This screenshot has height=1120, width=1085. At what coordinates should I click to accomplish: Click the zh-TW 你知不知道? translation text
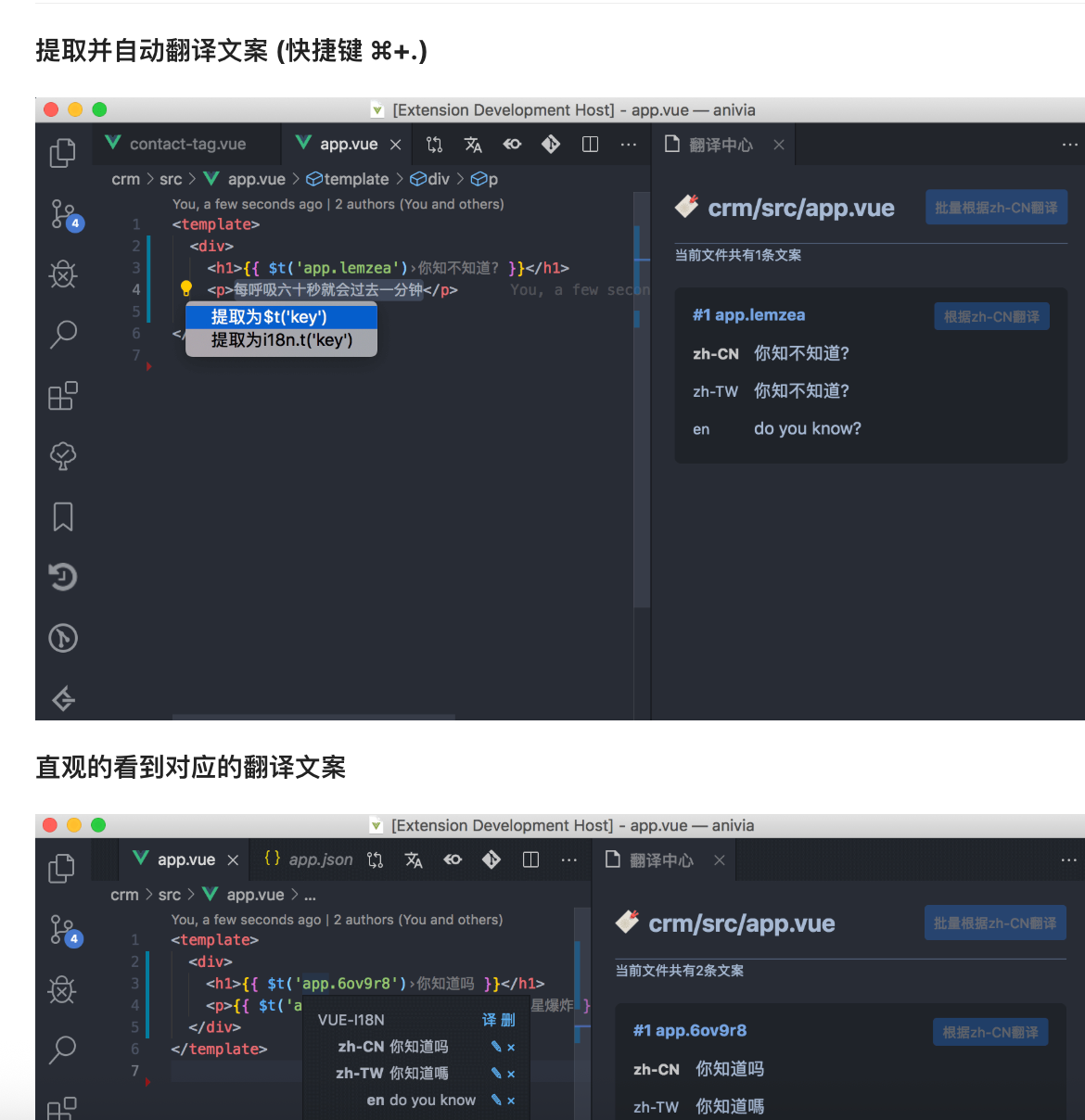[x=801, y=391]
